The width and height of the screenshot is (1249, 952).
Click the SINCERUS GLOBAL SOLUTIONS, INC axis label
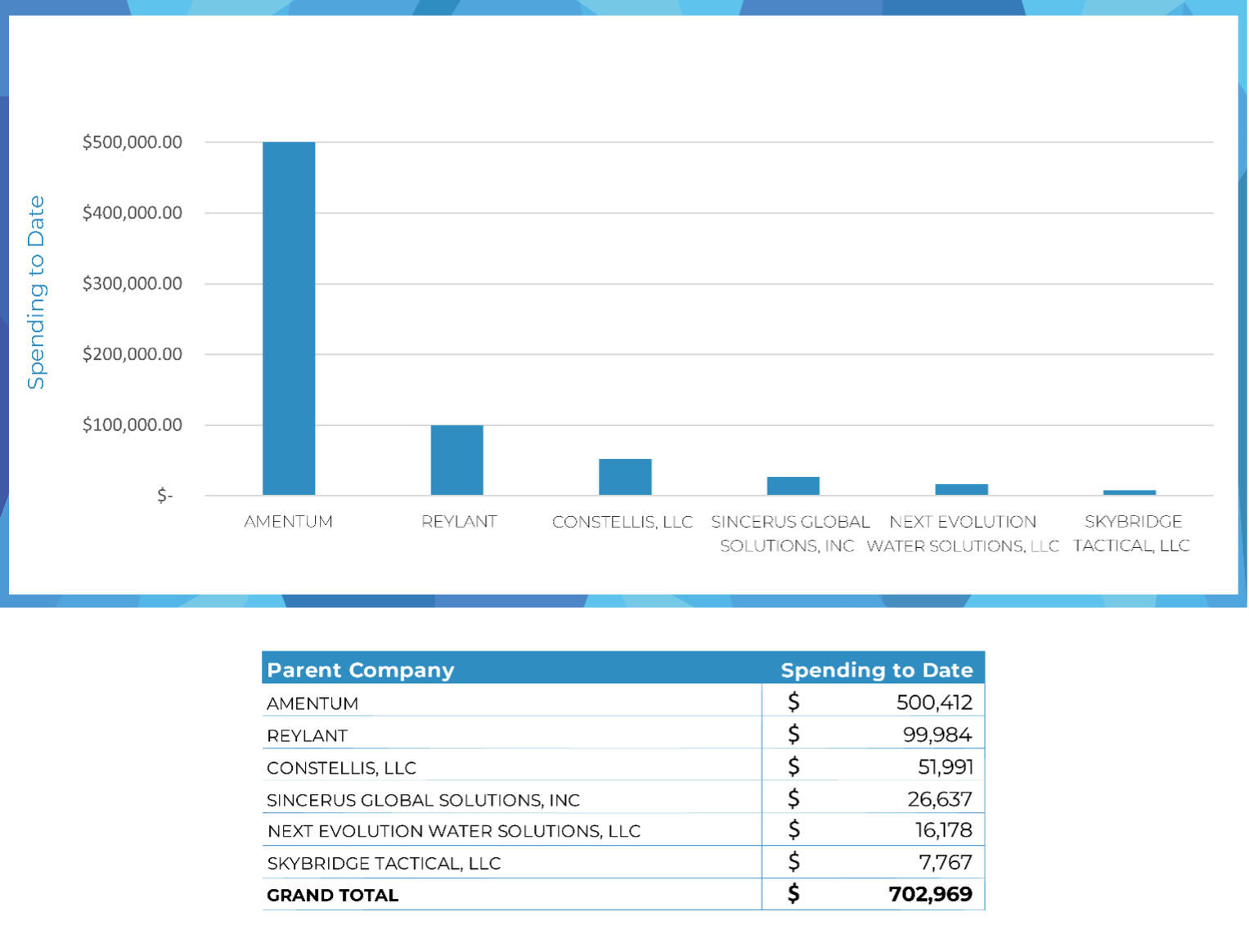point(790,533)
